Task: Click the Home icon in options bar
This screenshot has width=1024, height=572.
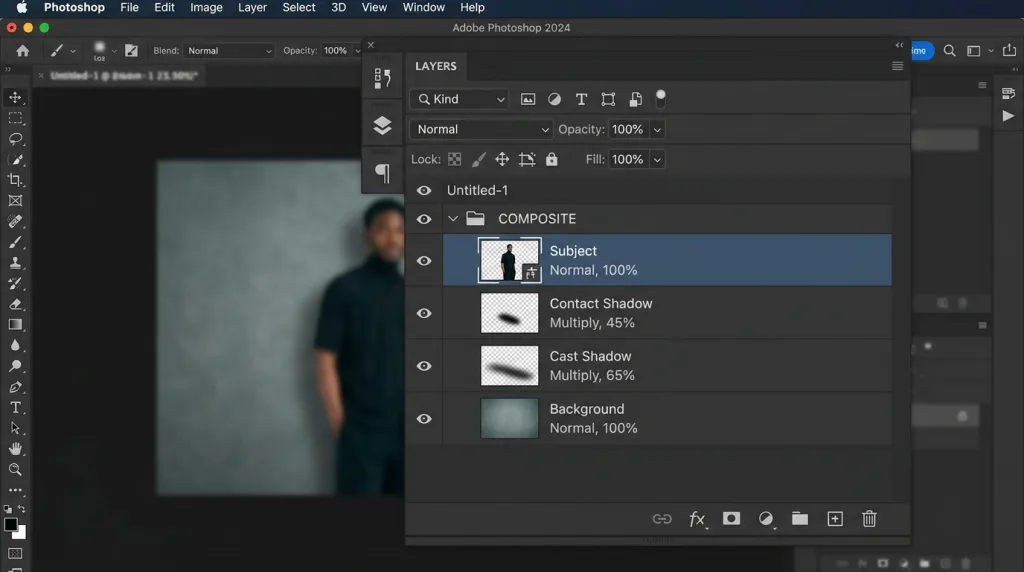Action: [x=23, y=50]
